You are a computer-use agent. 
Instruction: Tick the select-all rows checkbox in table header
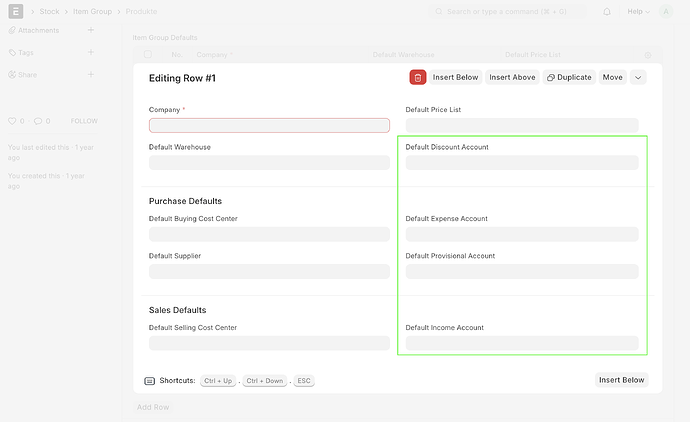pos(148,54)
